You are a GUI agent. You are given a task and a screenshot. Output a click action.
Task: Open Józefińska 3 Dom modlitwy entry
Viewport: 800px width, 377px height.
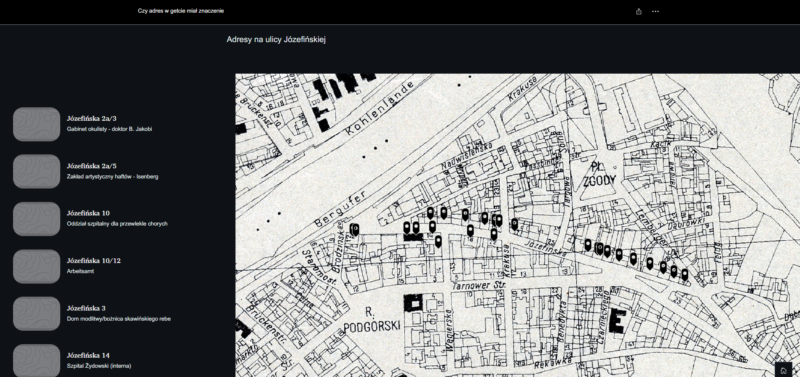tap(92, 313)
